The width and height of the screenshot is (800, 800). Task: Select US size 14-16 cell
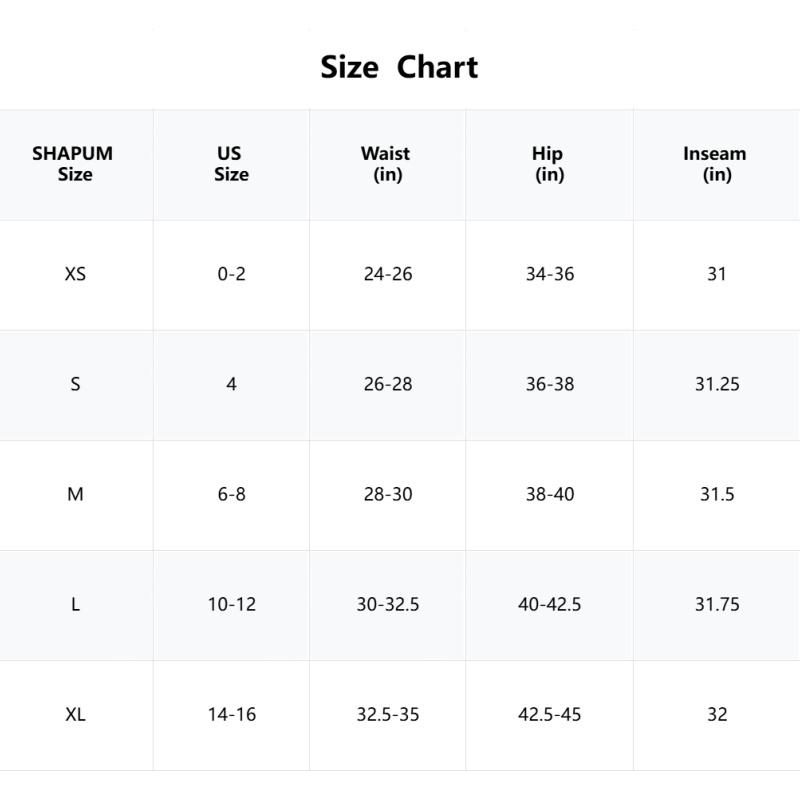point(232,714)
